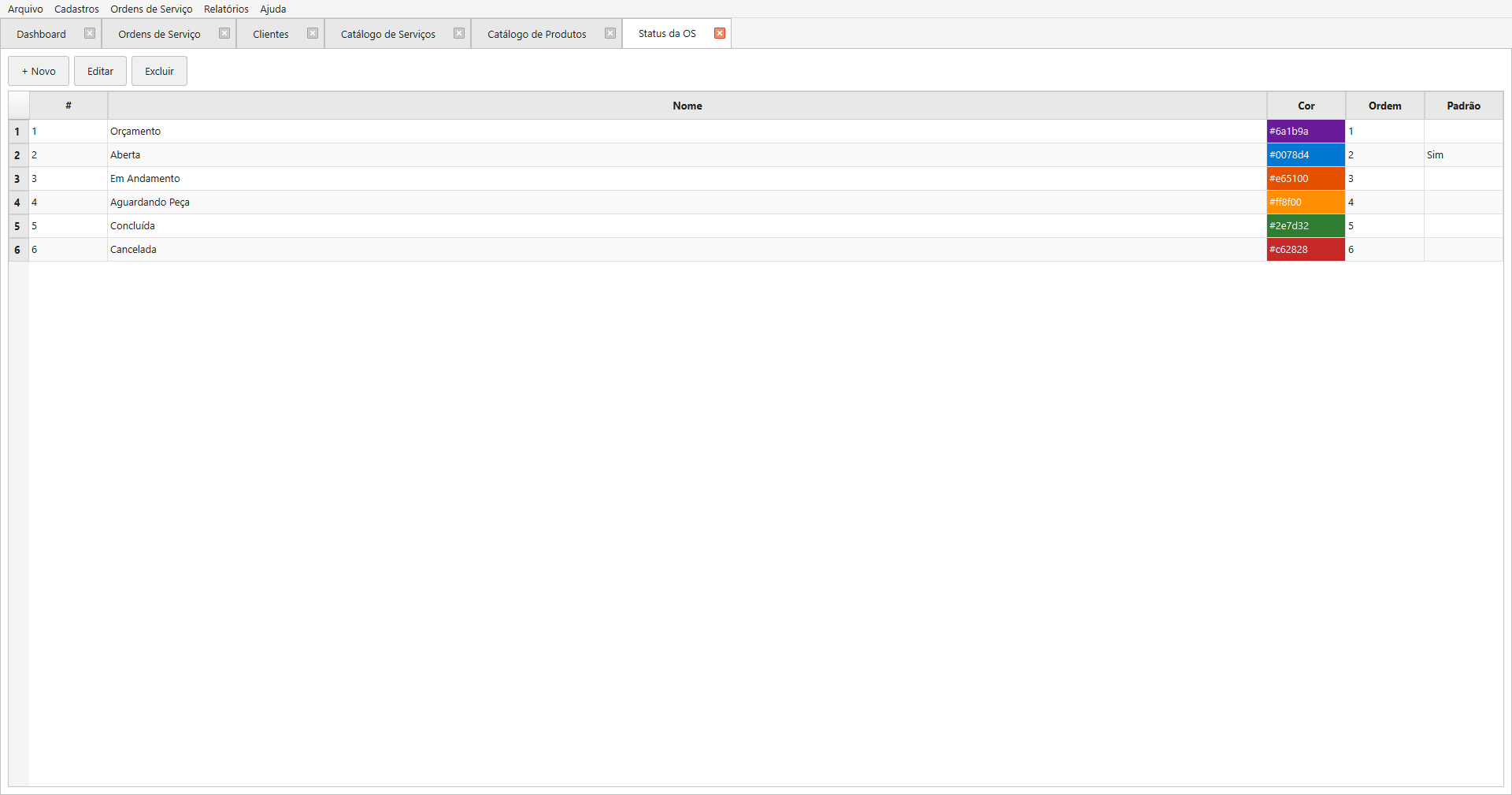Click the Ordem cell of Em Andamento row
This screenshot has height=795, width=1512.
[x=1384, y=179]
